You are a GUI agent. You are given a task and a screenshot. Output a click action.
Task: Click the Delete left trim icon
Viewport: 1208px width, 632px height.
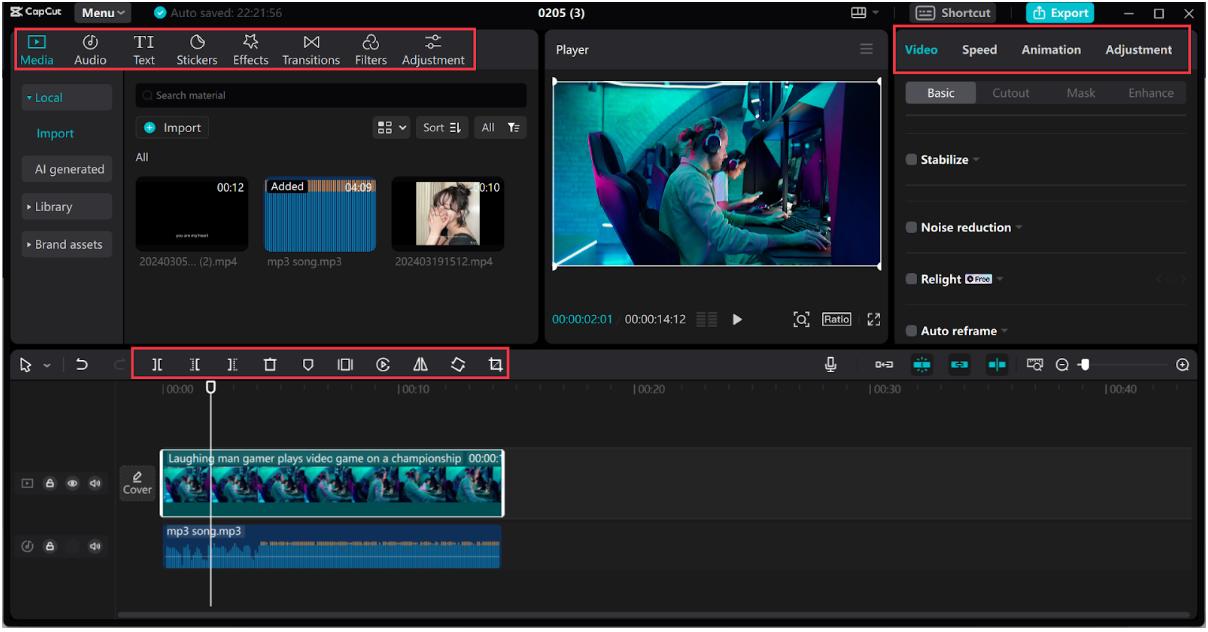click(x=195, y=365)
